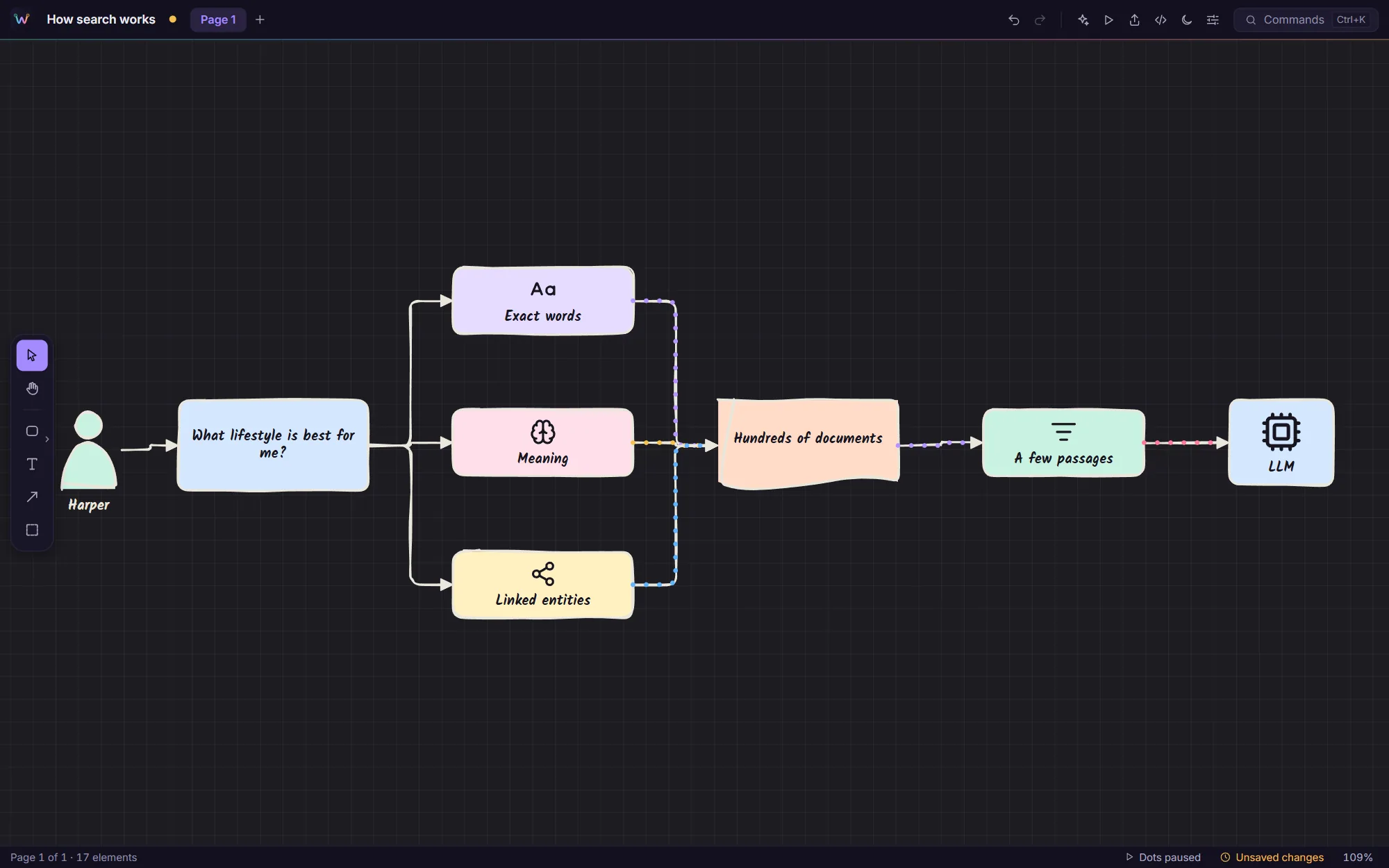Choose the rectangle shape tool
This screenshot has height=868, width=1389.
pyautogui.click(x=32, y=431)
